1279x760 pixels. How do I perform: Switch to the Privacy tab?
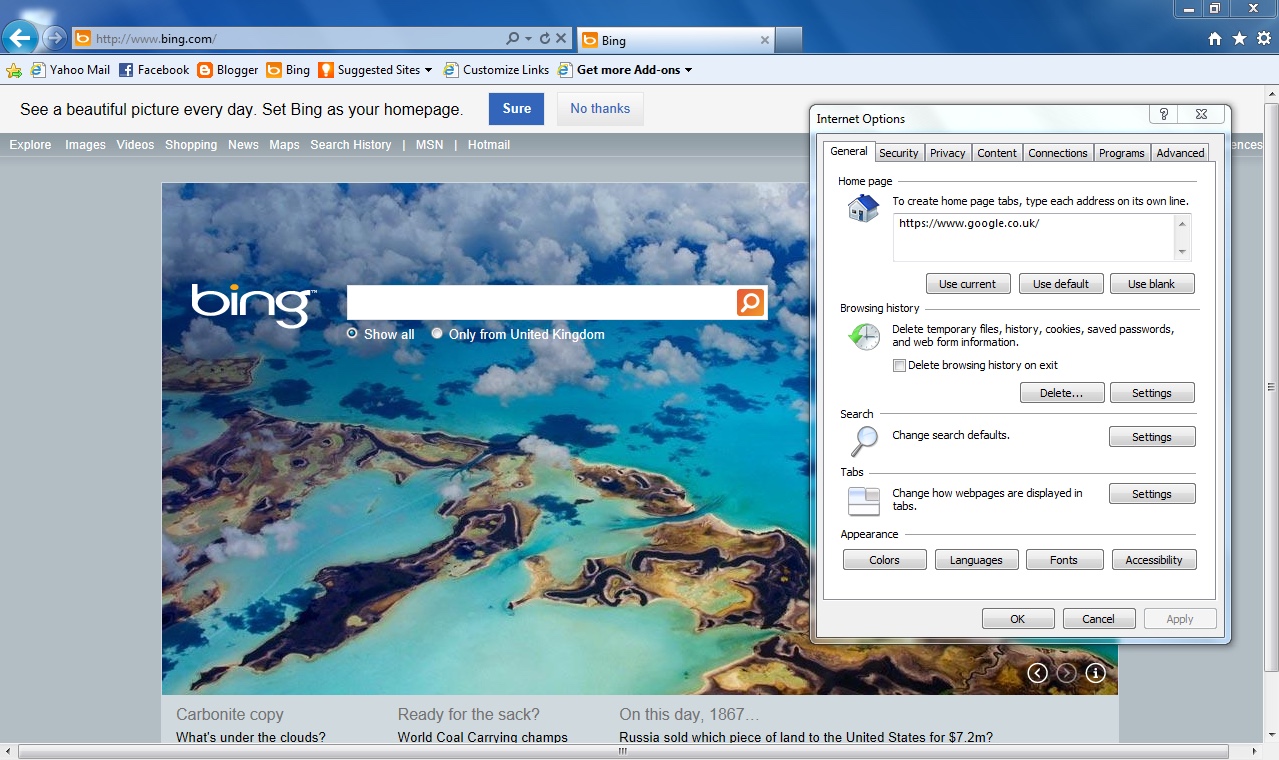coord(948,153)
